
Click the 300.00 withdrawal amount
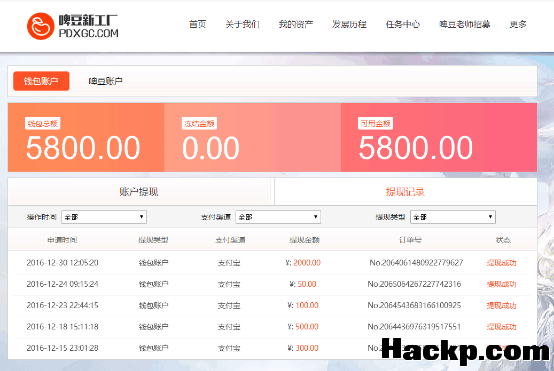[x=307, y=348]
